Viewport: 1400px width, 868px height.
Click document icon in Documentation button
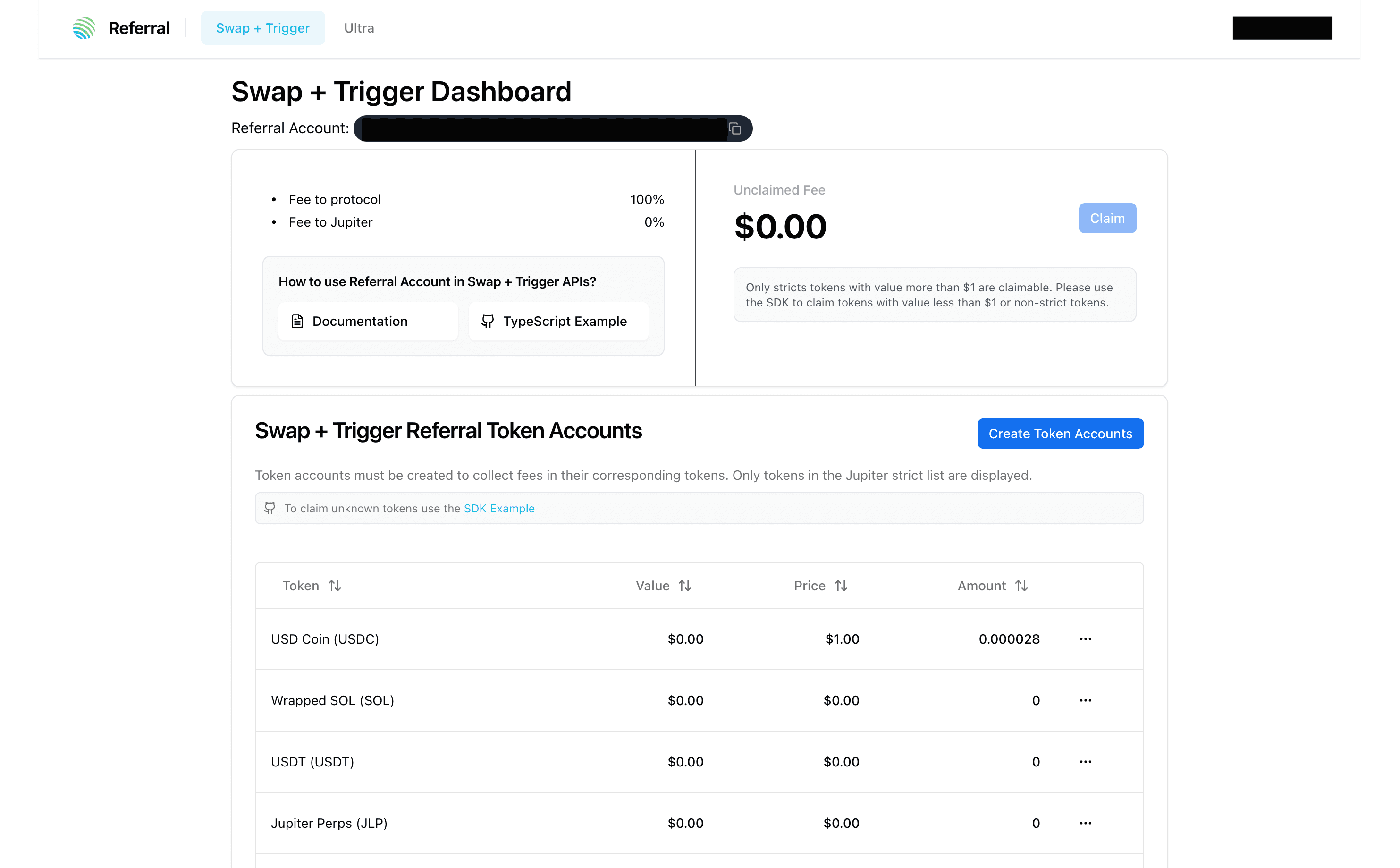click(x=297, y=322)
